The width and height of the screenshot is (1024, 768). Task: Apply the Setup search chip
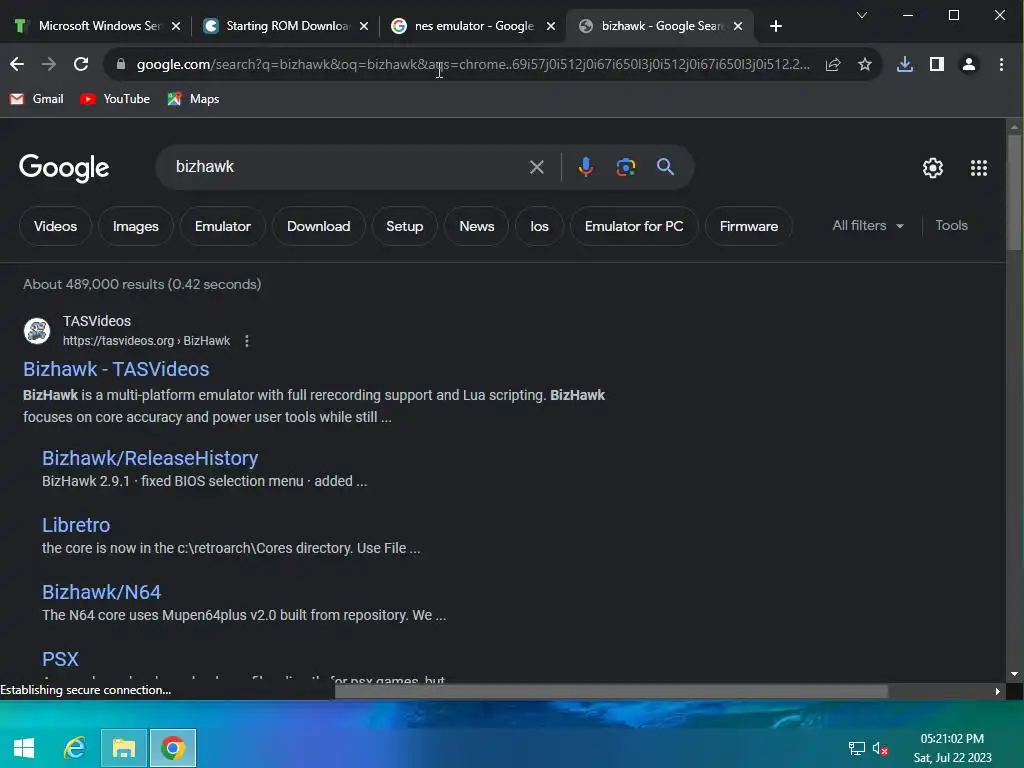[x=404, y=226]
